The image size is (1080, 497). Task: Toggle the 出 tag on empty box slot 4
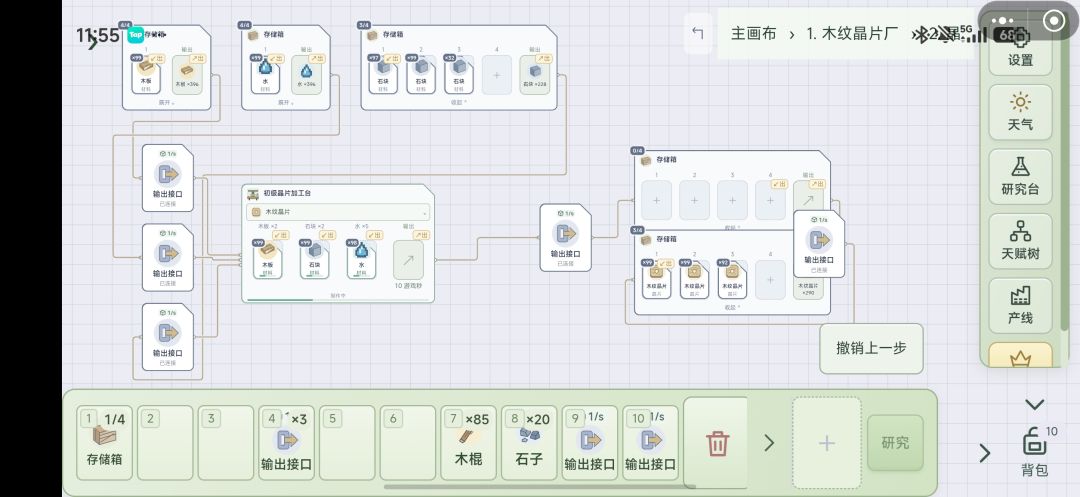(779, 184)
